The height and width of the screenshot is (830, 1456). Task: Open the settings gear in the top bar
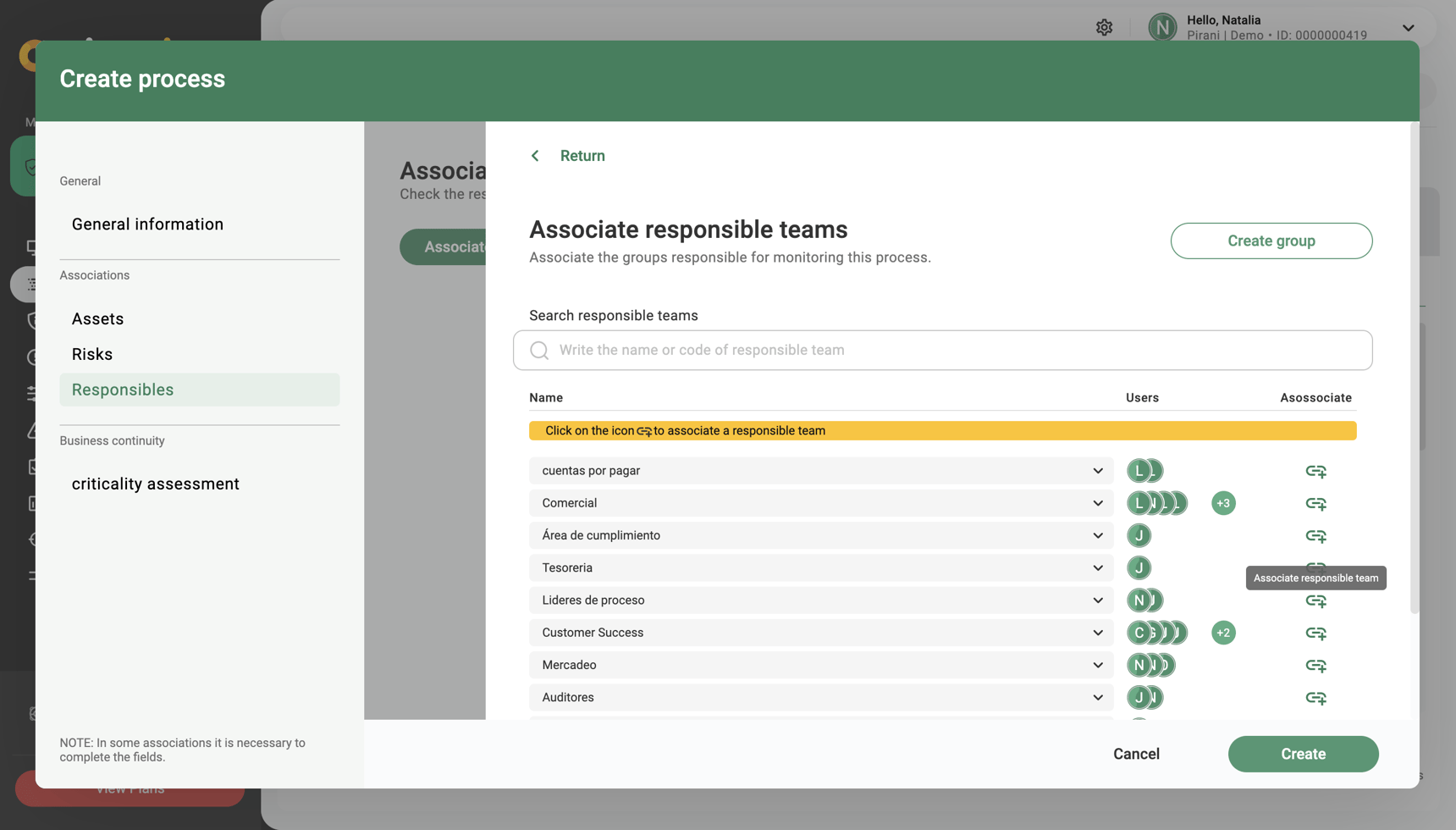coord(1104,26)
